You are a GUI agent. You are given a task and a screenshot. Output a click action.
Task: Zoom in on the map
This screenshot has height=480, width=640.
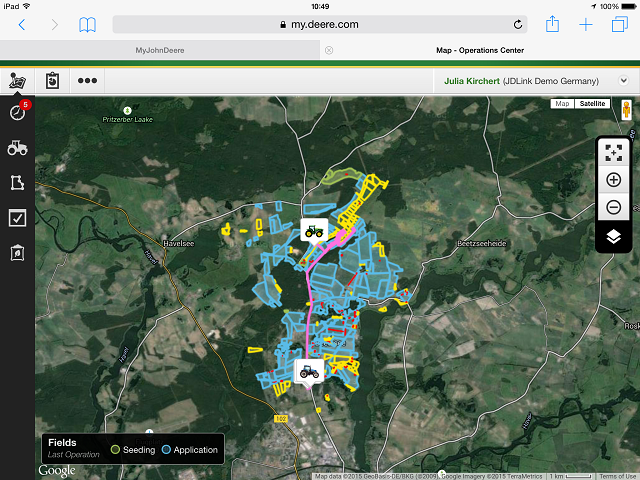tap(614, 180)
